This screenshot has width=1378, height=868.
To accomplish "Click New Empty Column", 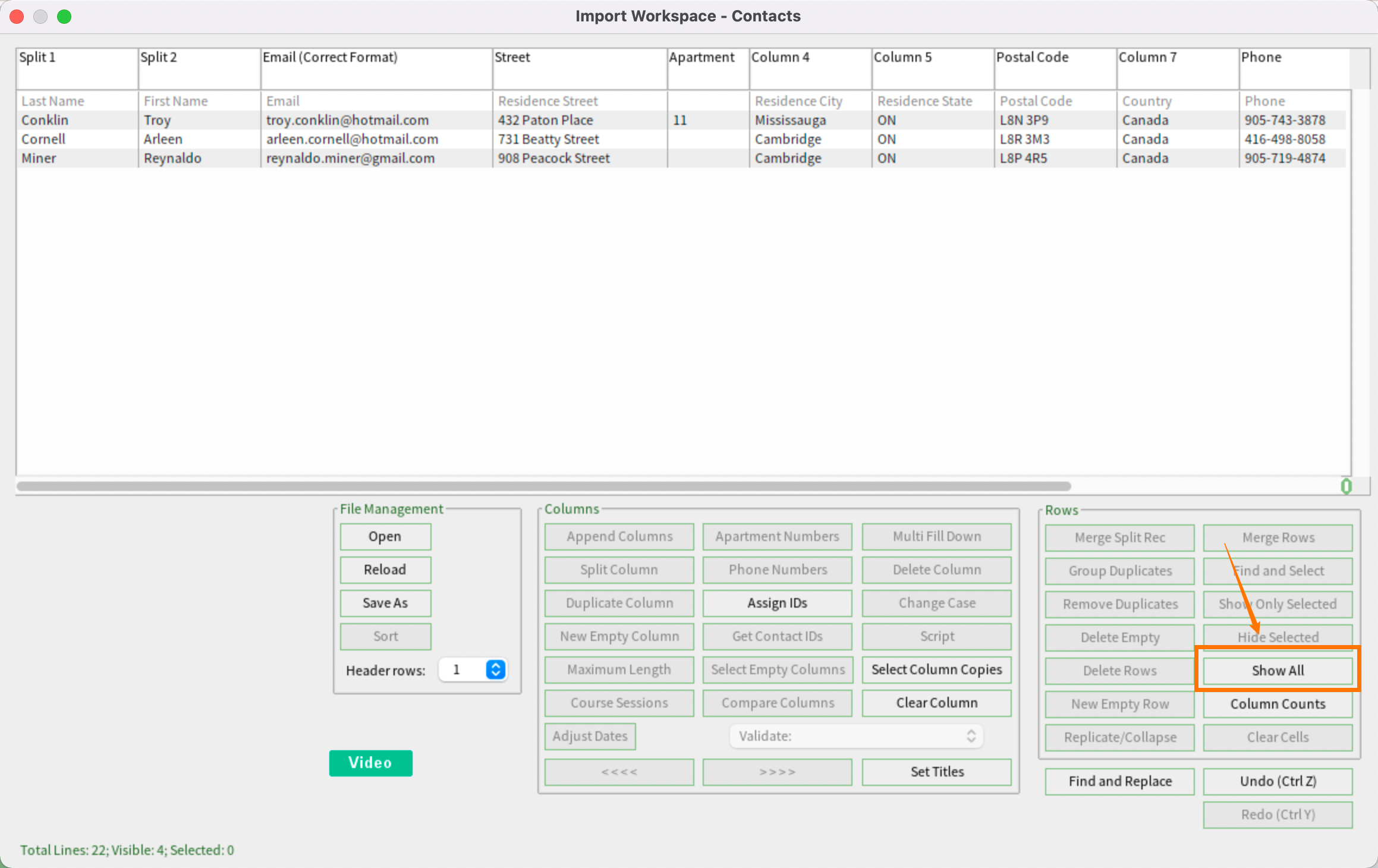I will [x=619, y=637].
